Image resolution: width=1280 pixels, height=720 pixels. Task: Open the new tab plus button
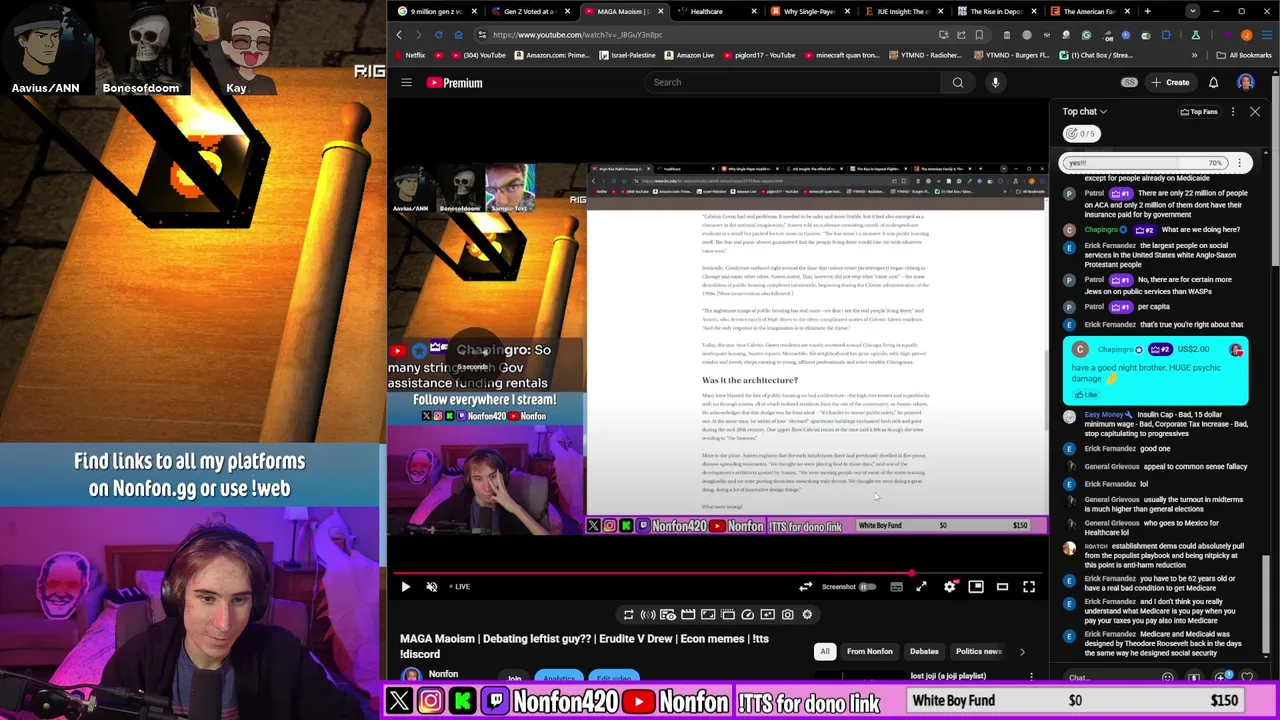pos(1147,12)
